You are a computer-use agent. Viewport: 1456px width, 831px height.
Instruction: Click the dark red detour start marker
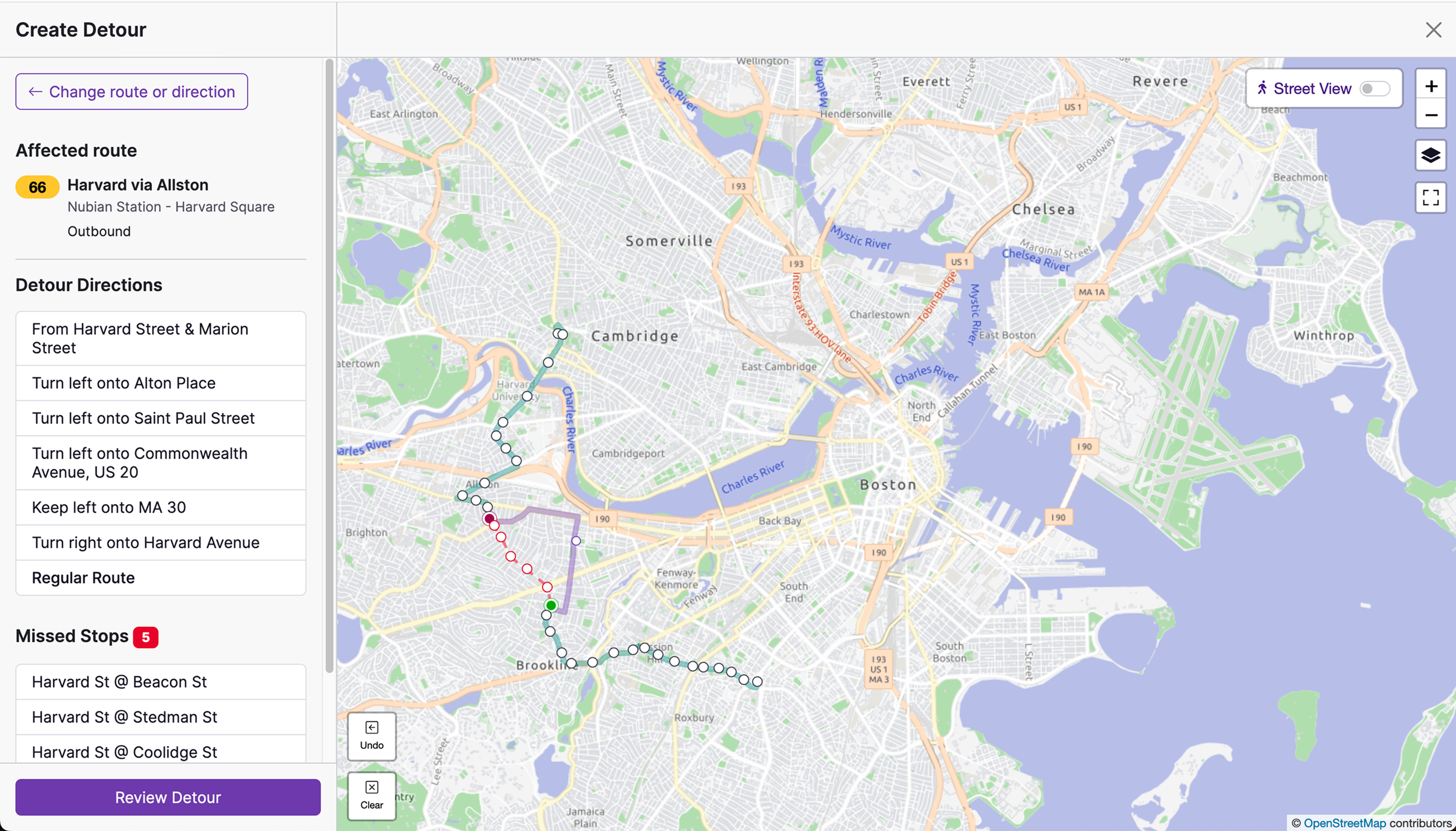coord(489,518)
